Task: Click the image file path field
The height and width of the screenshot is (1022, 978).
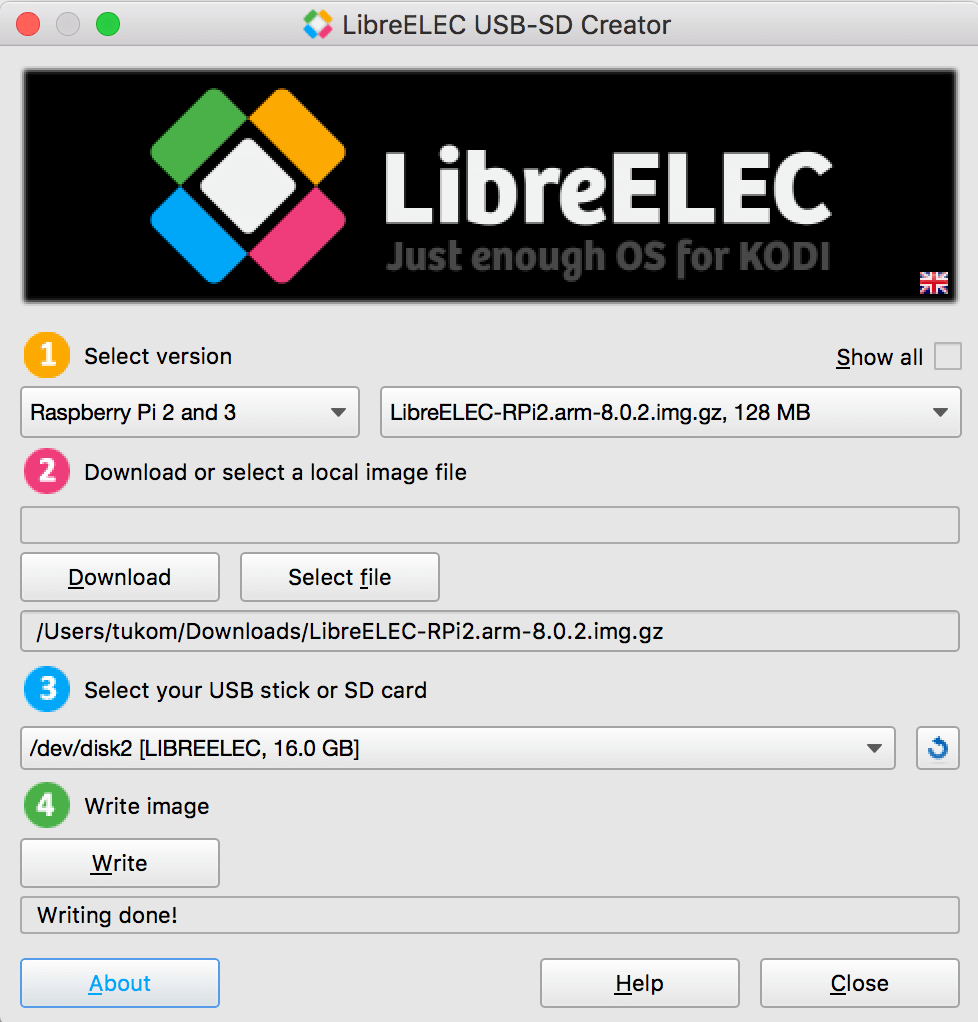Action: coord(490,631)
